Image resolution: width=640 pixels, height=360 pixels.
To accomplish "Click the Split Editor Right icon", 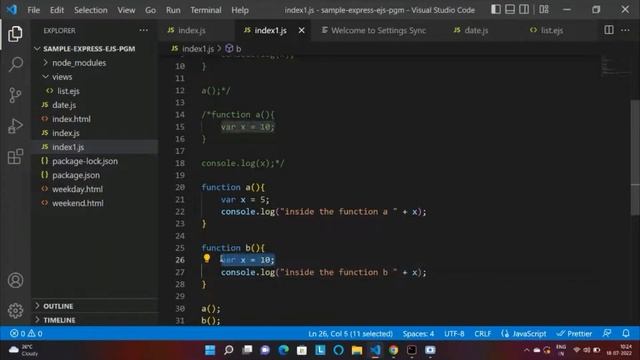I will 609,30.
